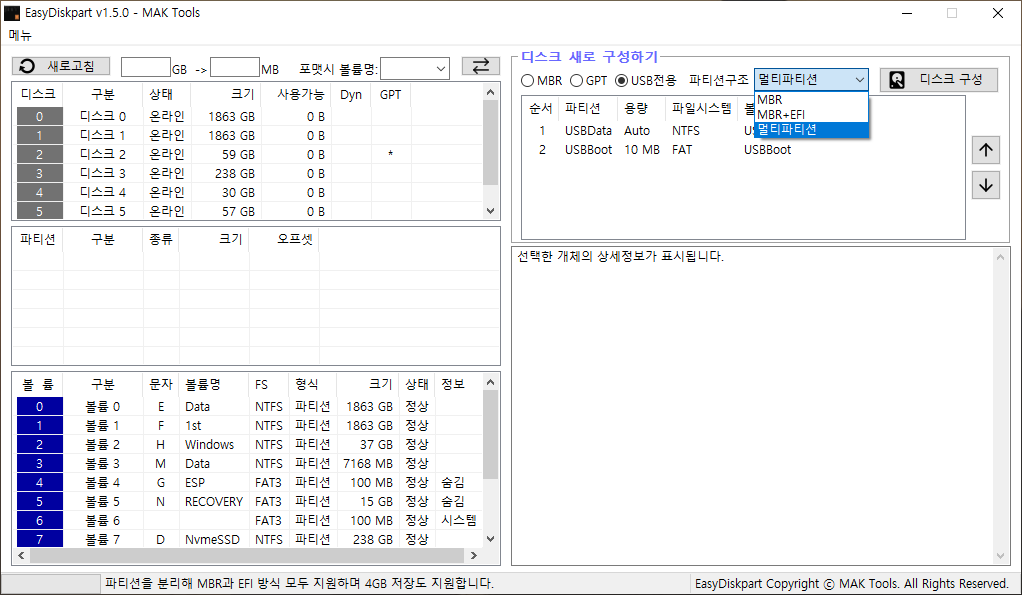Open the 파티션구조 combo box
The image size is (1022, 595).
(811, 80)
